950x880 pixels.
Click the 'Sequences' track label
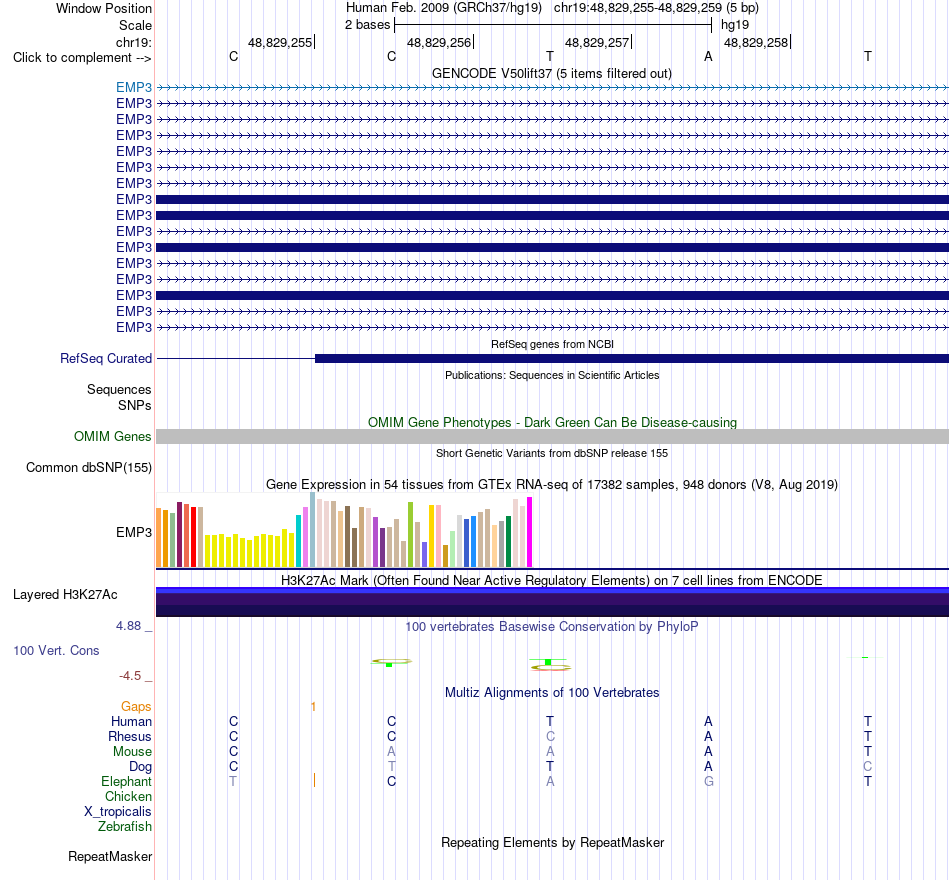pyautogui.click(x=119, y=389)
